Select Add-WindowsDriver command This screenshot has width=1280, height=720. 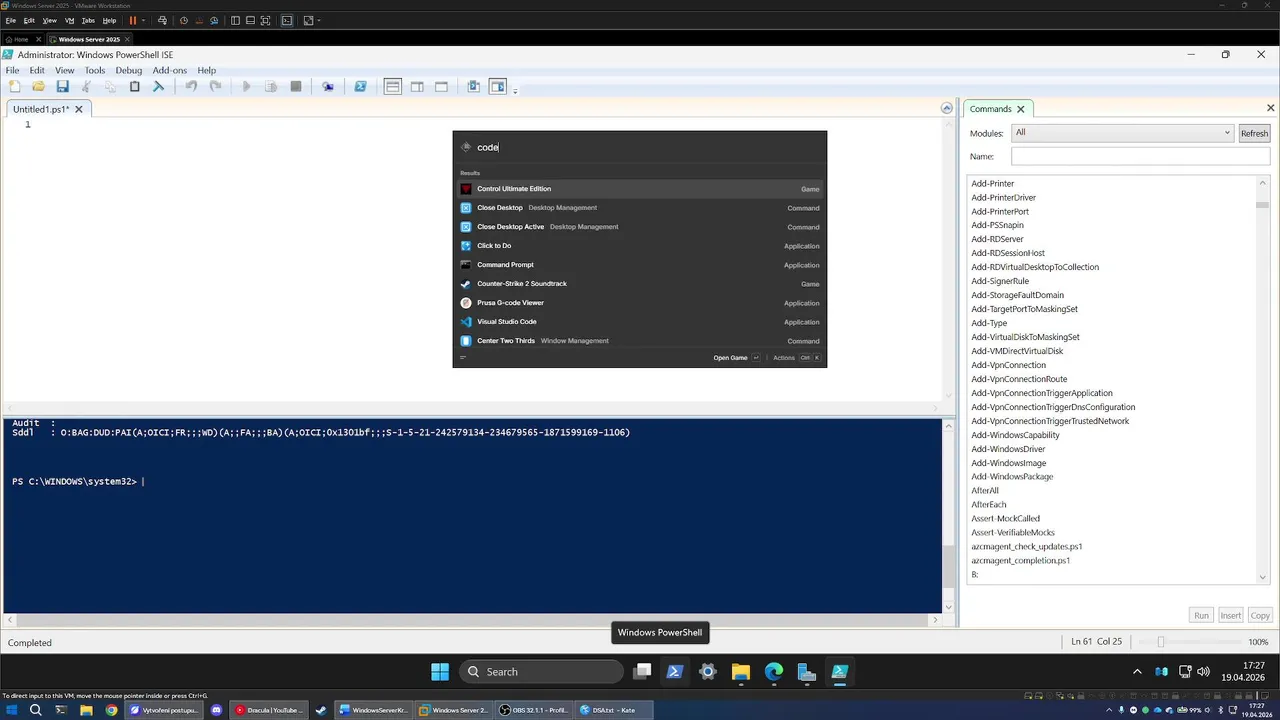(x=1008, y=449)
